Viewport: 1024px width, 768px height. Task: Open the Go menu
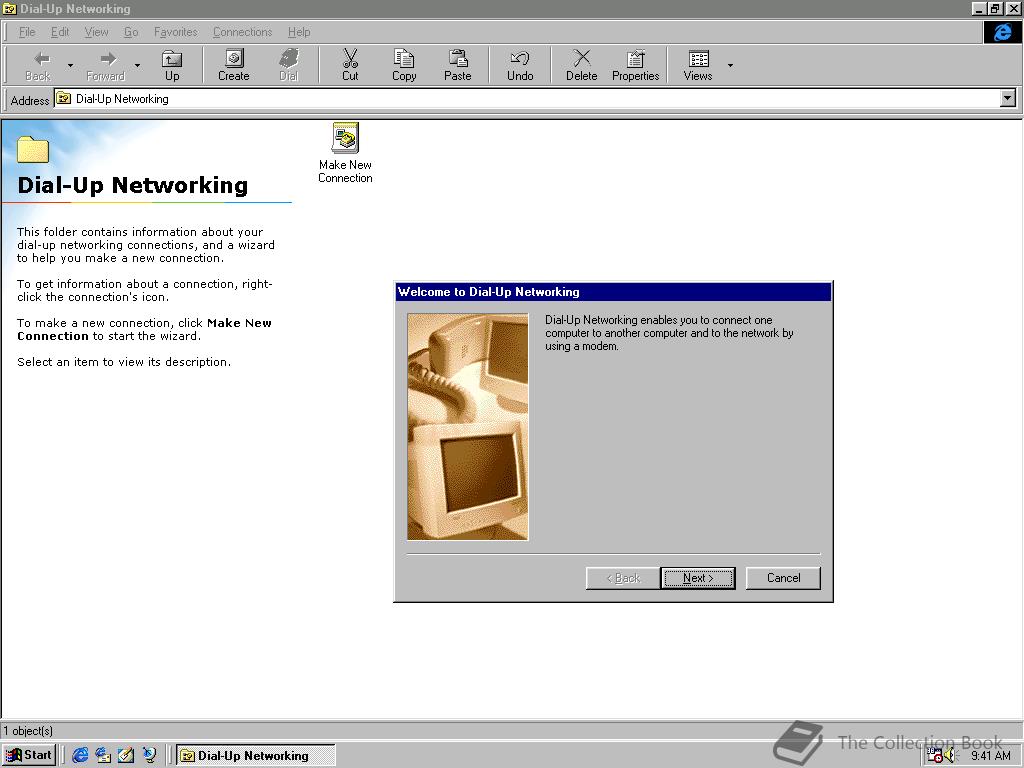click(x=131, y=32)
